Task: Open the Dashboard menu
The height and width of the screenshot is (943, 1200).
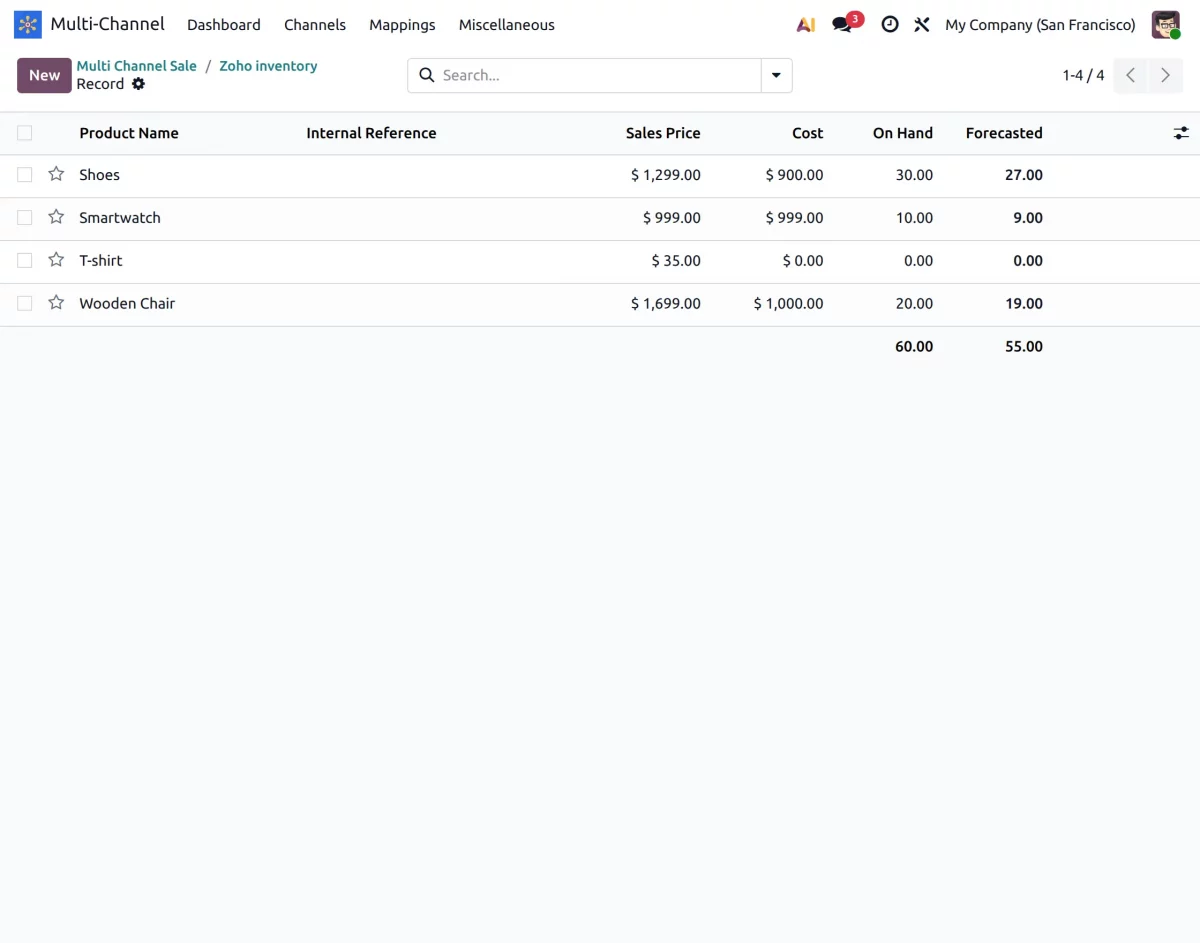Action: click(224, 25)
